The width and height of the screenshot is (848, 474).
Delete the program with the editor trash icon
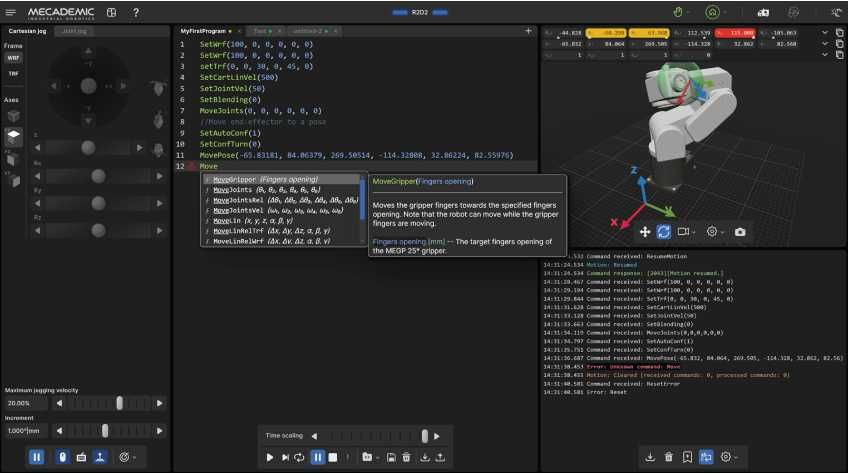click(406, 457)
